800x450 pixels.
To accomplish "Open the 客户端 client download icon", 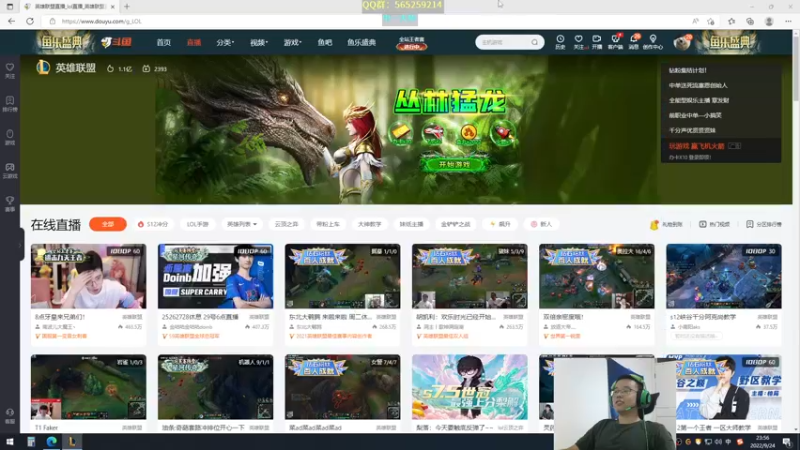I will [x=615, y=42].
